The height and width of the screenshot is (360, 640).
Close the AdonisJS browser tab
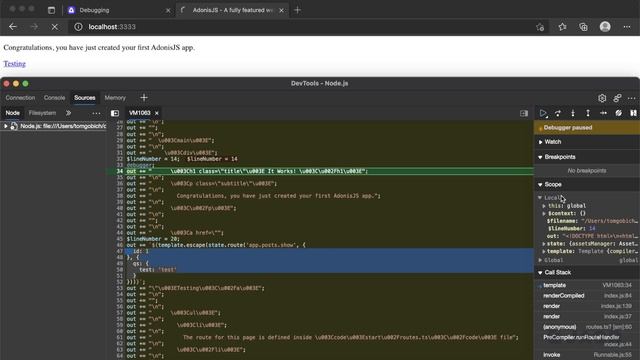pyautogui.click(x=281, y=11)
